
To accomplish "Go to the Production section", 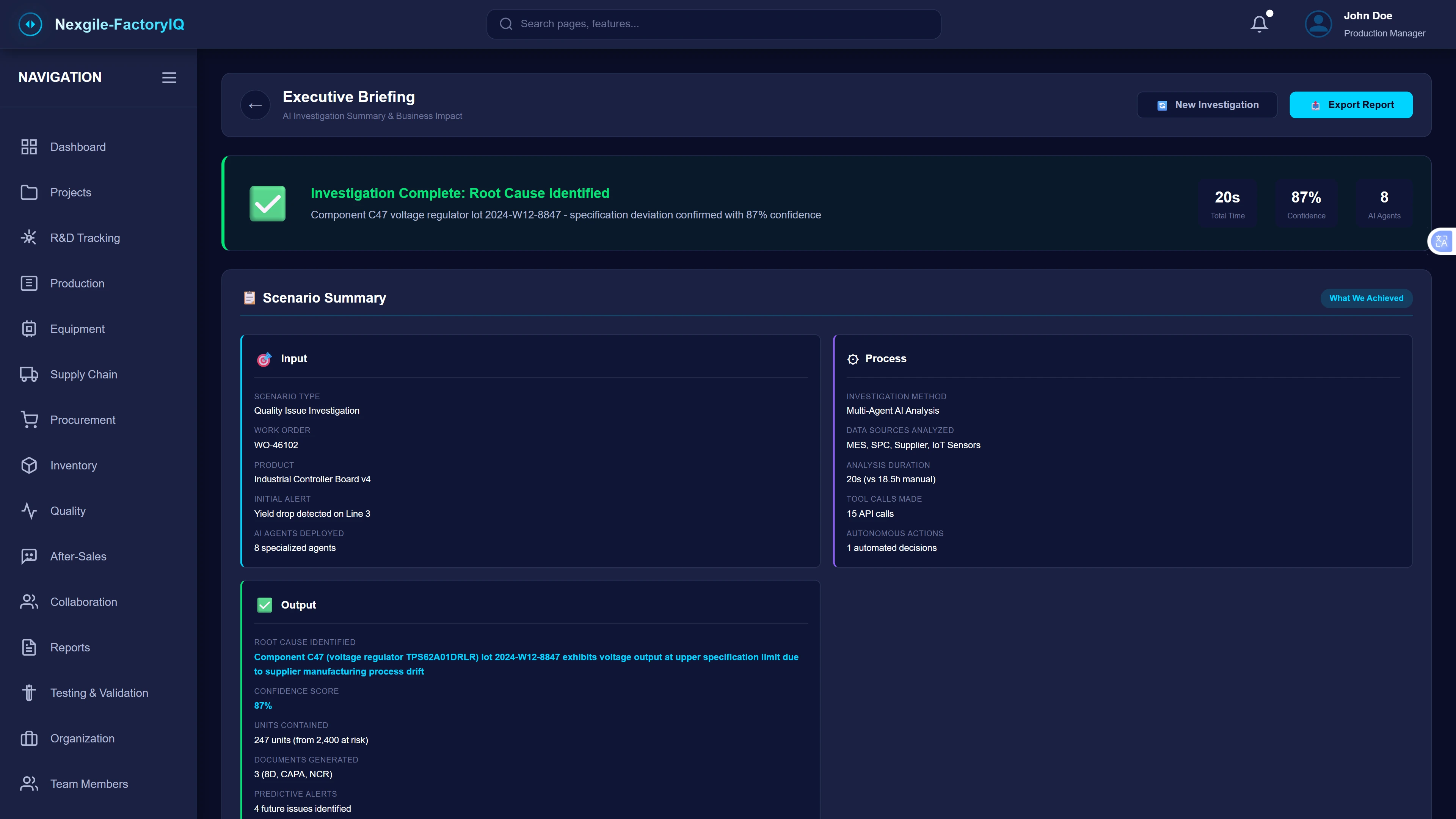I will (x=77, y=283).
